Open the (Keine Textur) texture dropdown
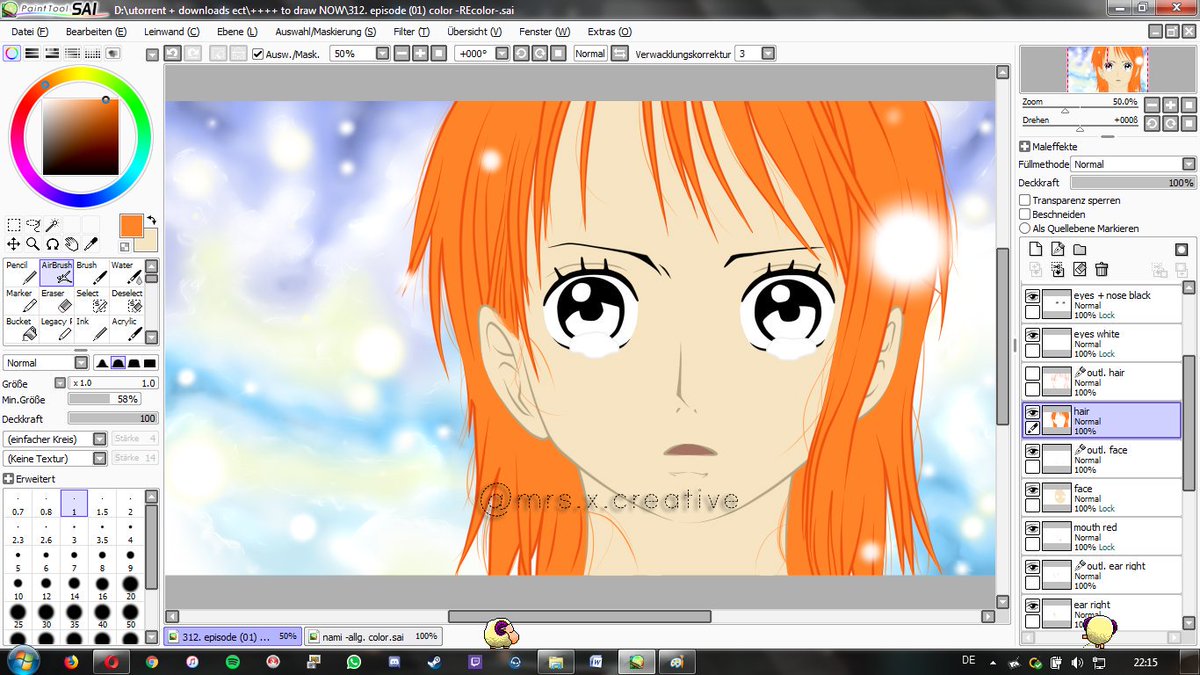This screenshot has height=675, width=1200. (100, 458)
